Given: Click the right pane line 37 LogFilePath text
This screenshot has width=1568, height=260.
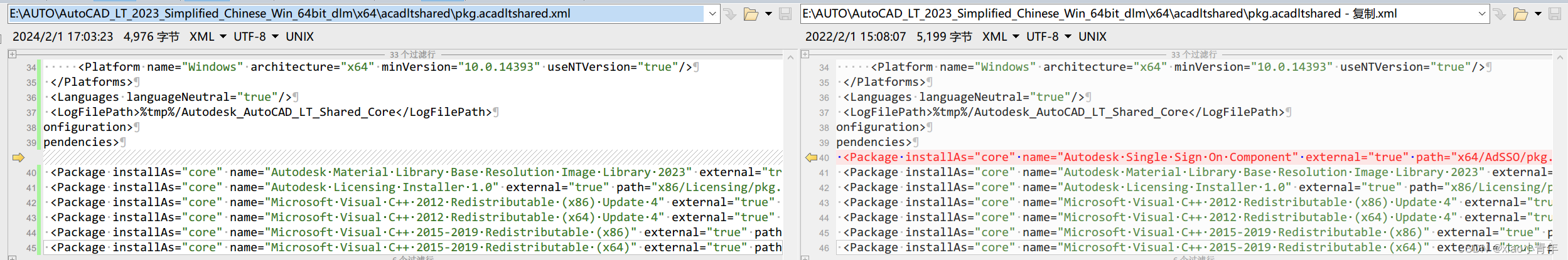Looking at the screenshot, I should tap(1064, 112).
